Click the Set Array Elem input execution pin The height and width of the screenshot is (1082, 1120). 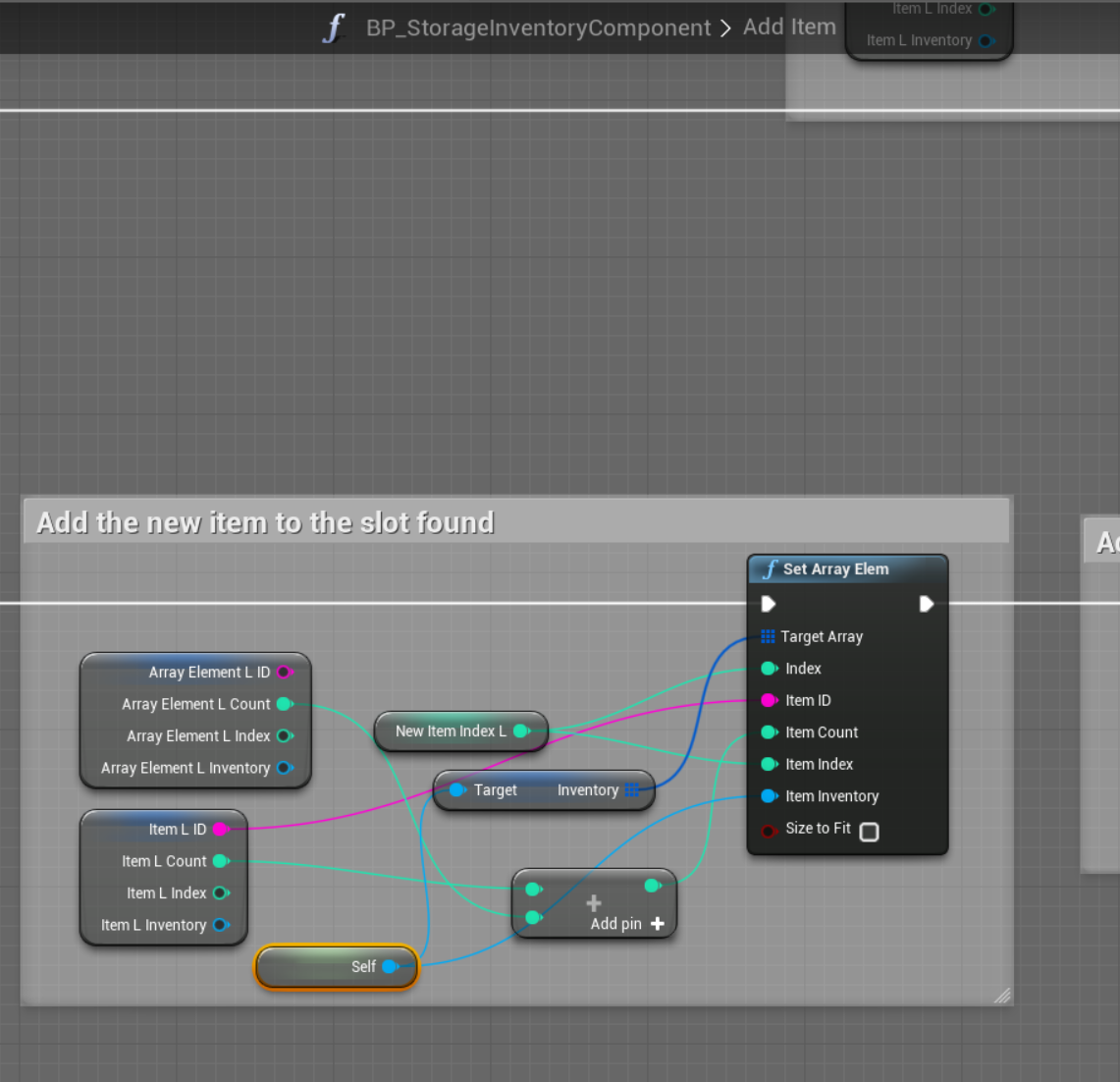click(x=769, y=604)
